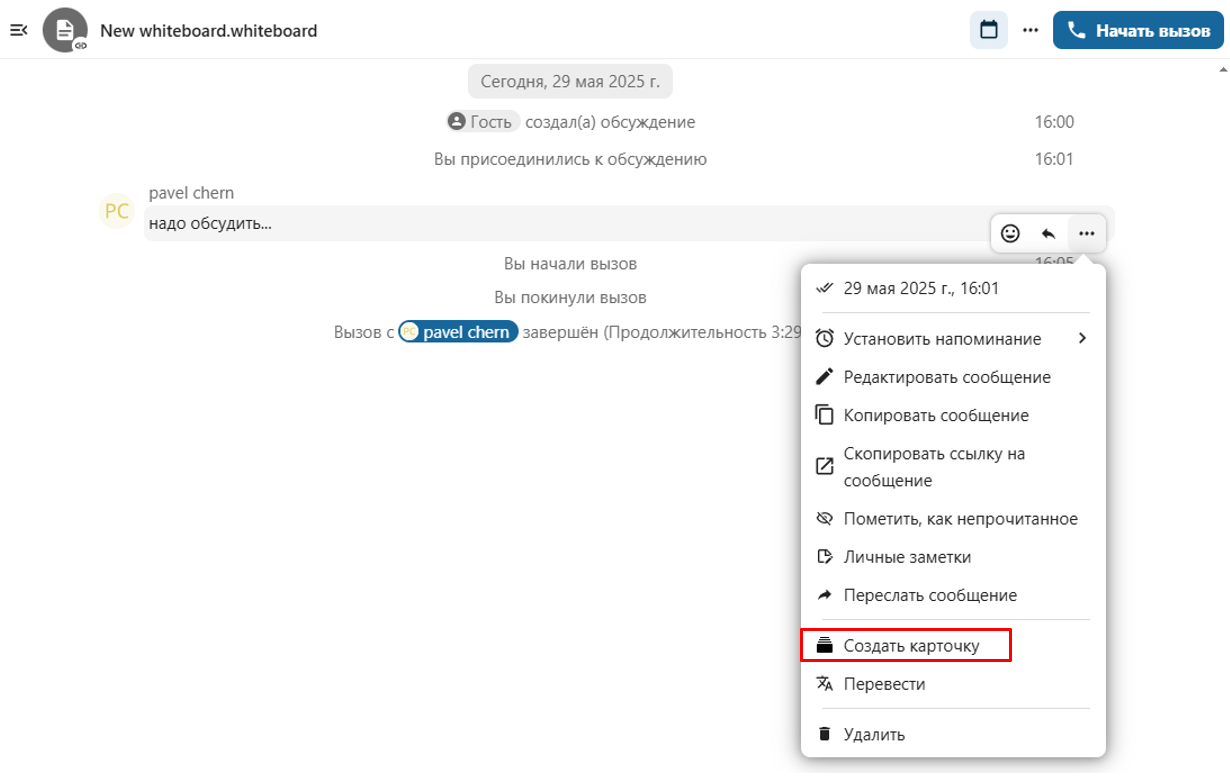Click the Перевести translate option
Image resolution: width=1230 pixels, height=781 pixels.
884,684
